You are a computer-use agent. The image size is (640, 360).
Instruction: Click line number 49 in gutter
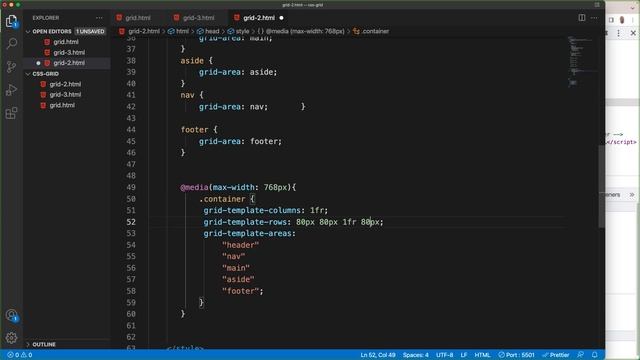click(x=131, y=187)
